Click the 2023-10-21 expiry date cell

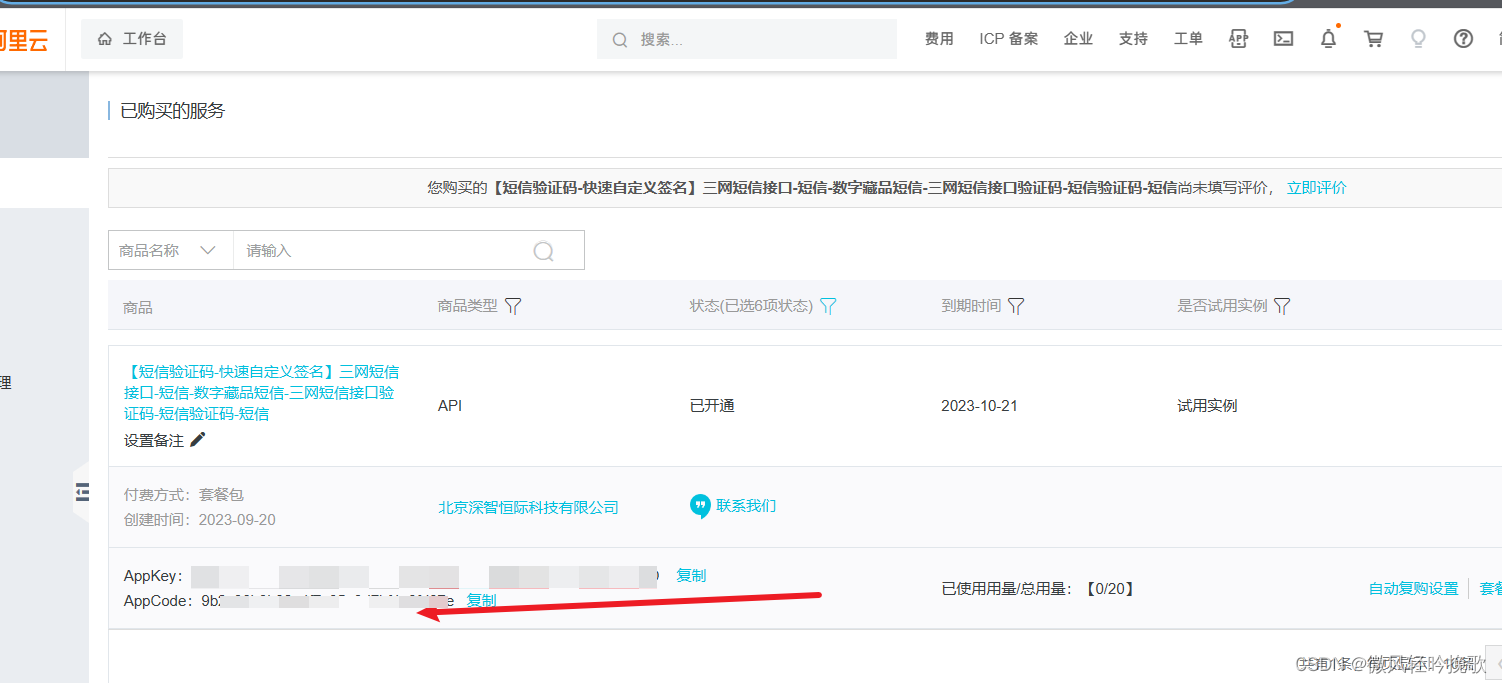click(979, 406)
